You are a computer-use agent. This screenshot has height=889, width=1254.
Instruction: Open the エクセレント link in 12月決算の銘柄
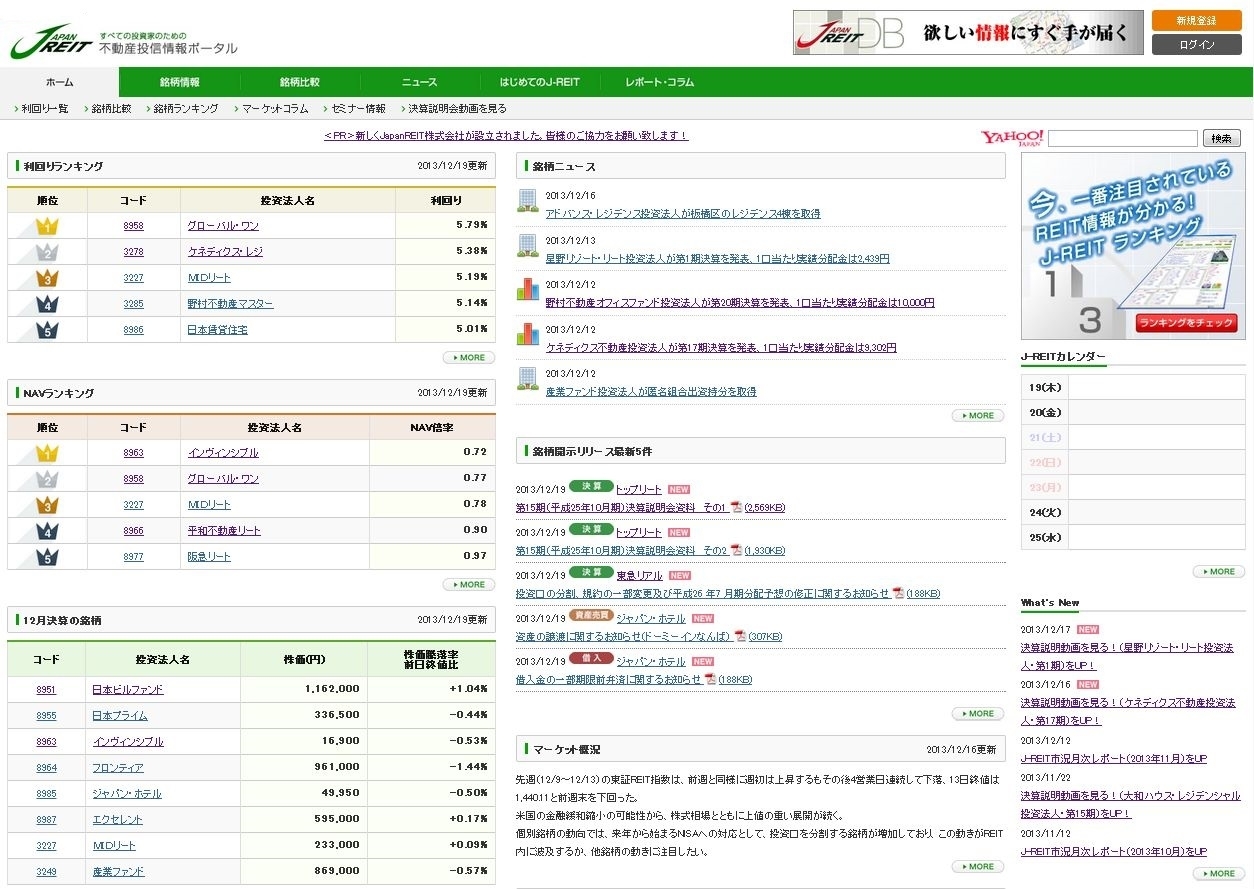[x=118, y=820]
